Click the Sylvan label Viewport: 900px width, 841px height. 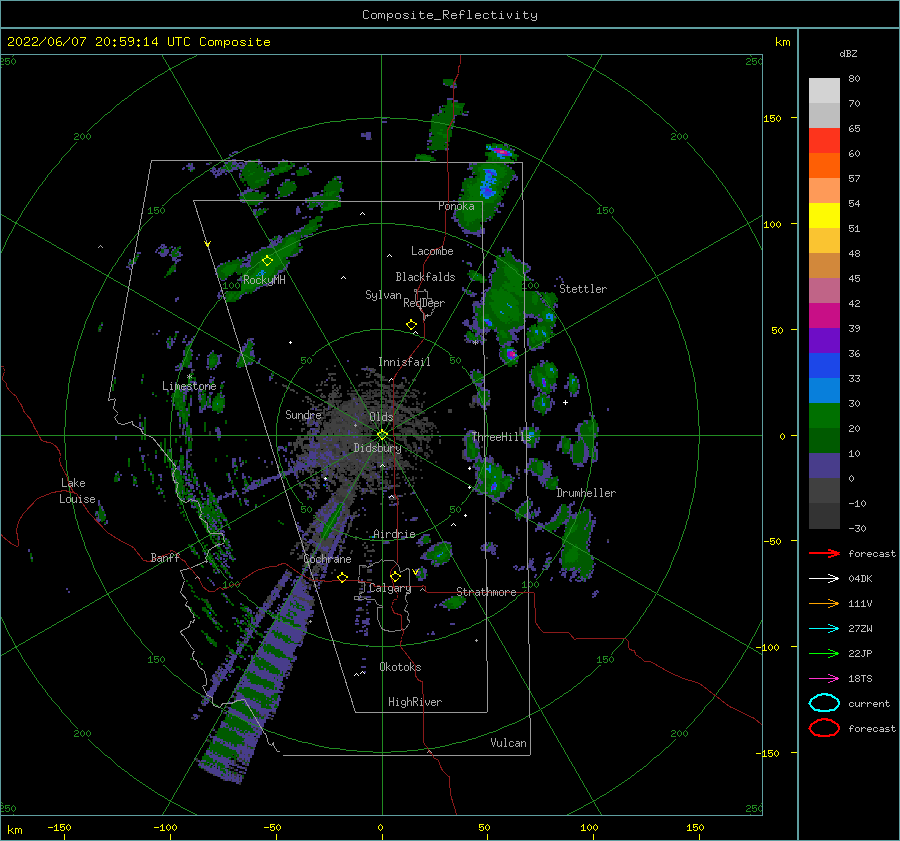coord(383,295)
